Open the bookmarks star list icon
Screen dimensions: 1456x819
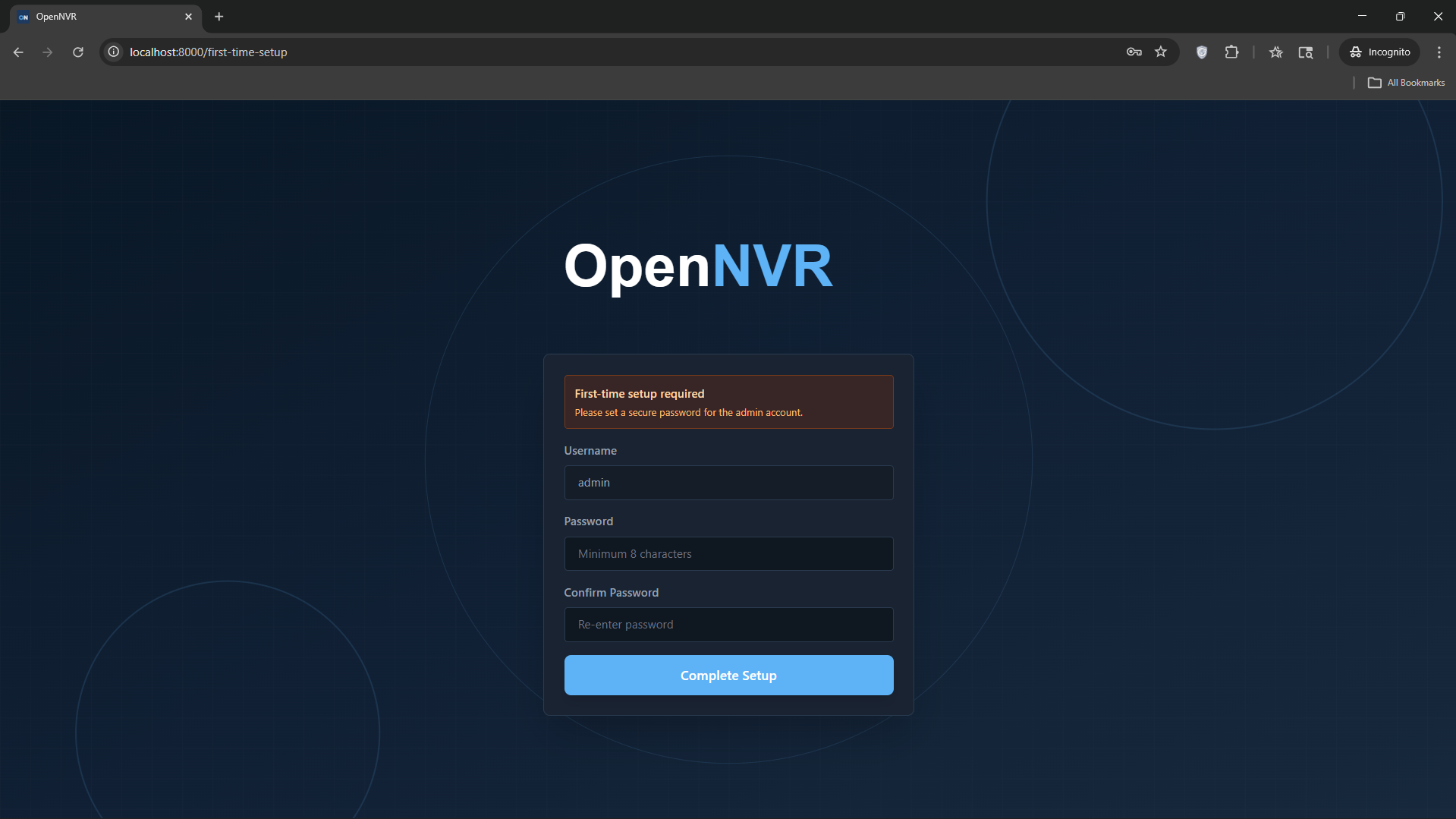coord(1276,52)
